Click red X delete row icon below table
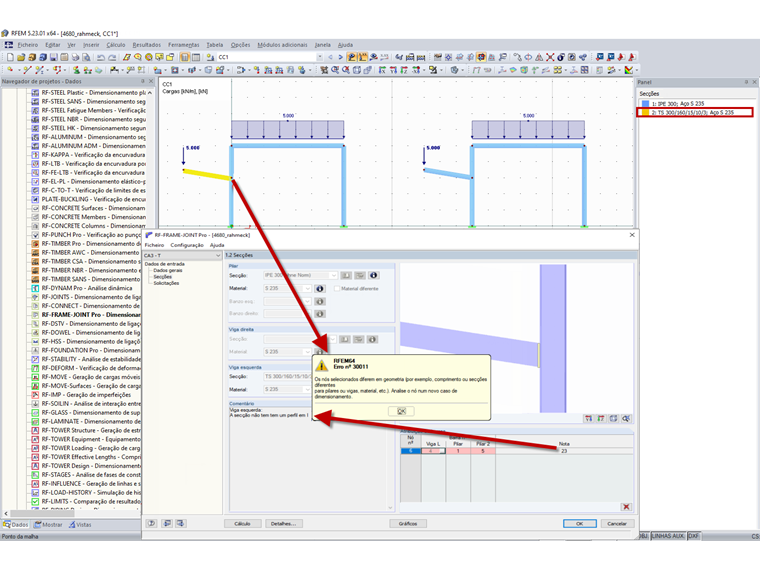 pyautogui.click(x=626, y=507)
